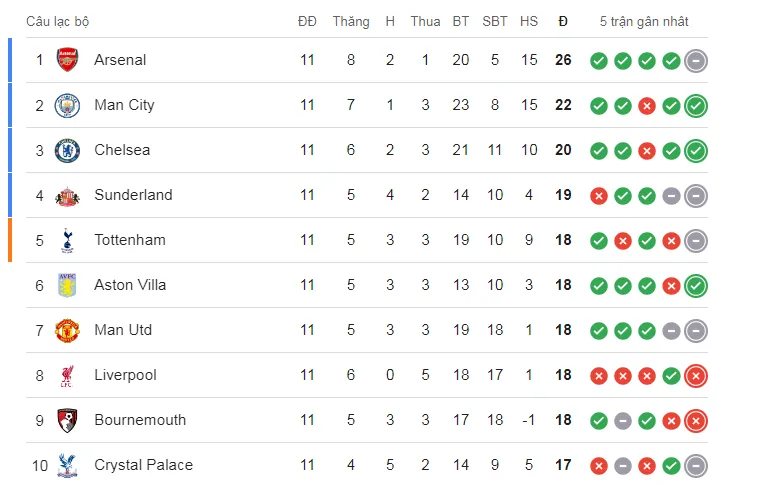Click the Arsenal club crest icon
The image size is (758, 485).
point(67,60)
